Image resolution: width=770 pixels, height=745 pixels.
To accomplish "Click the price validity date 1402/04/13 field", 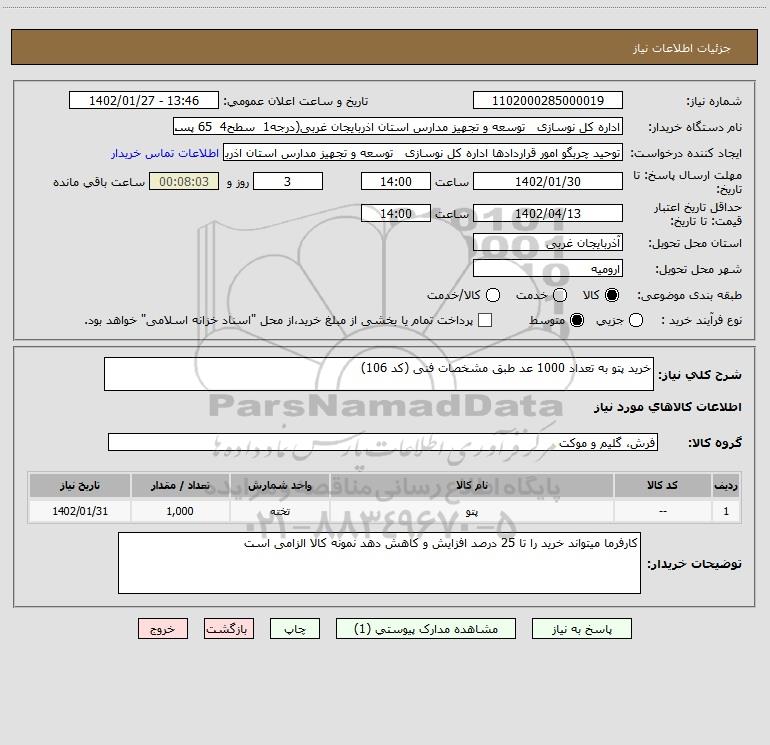I will click(548, 214).
